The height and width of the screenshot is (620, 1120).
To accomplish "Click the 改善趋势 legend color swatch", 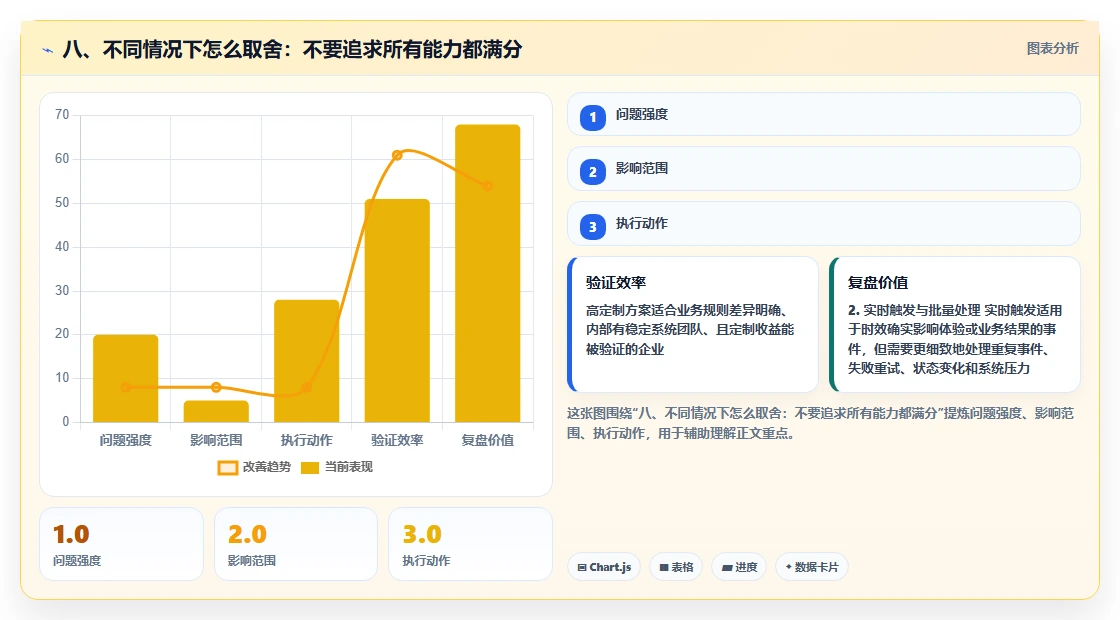I will (227, 468).
